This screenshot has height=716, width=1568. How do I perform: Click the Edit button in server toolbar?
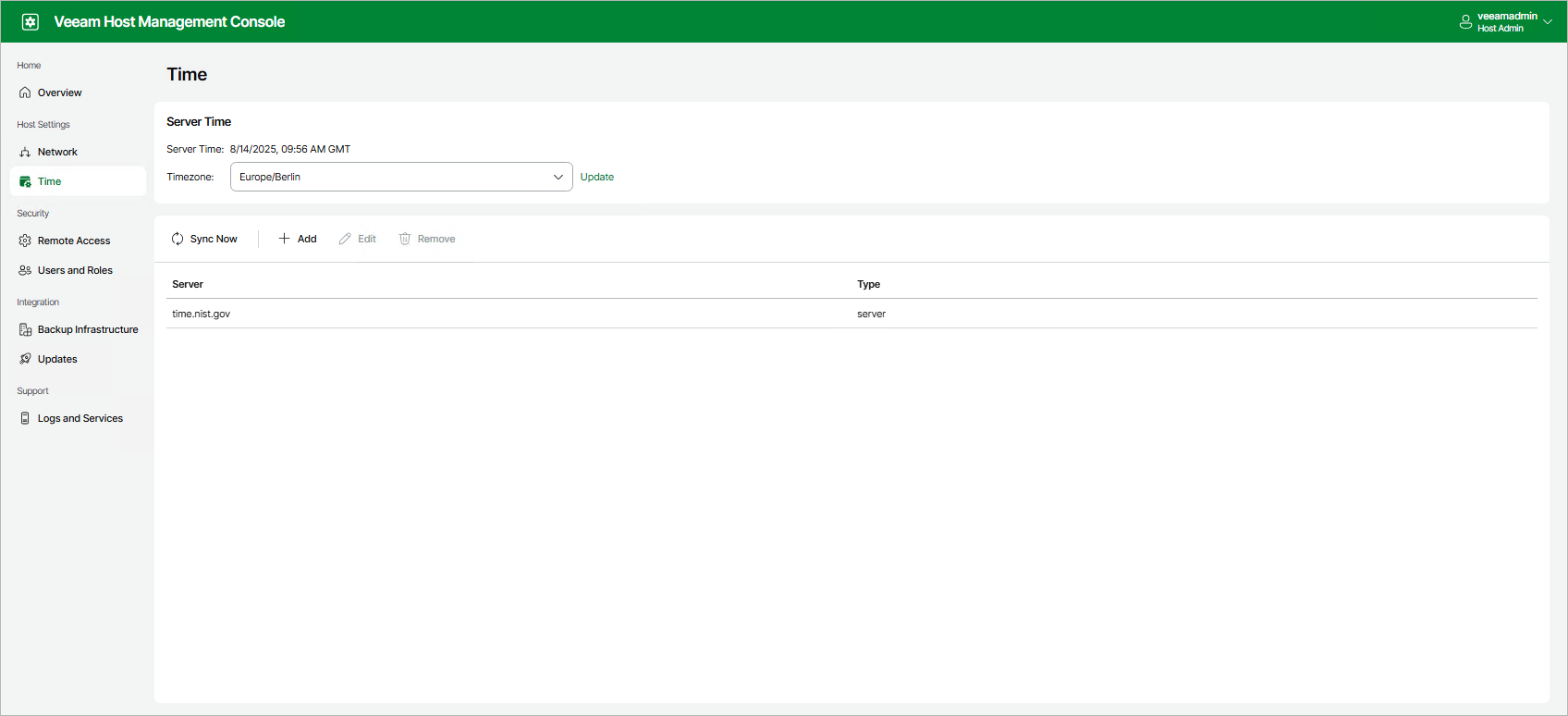tap(358, 239)
